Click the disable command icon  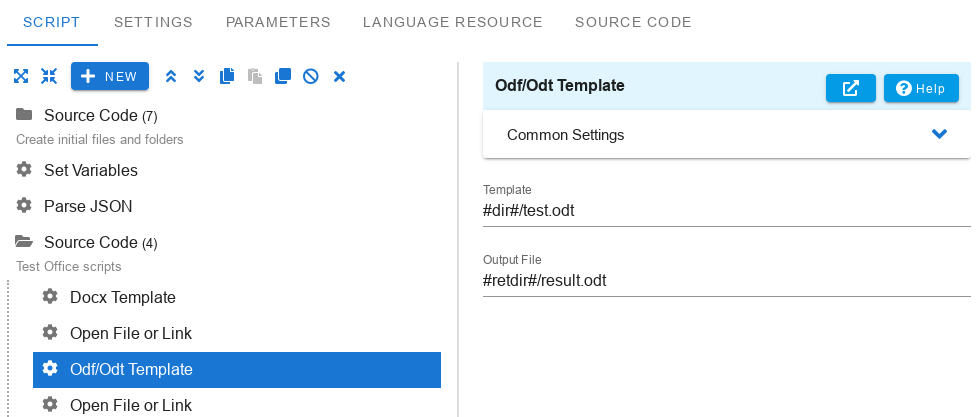(x=311, y=76)
